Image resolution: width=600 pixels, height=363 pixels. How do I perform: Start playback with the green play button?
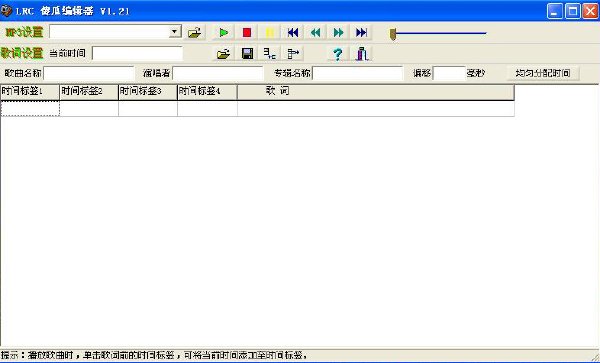point(224,33)
